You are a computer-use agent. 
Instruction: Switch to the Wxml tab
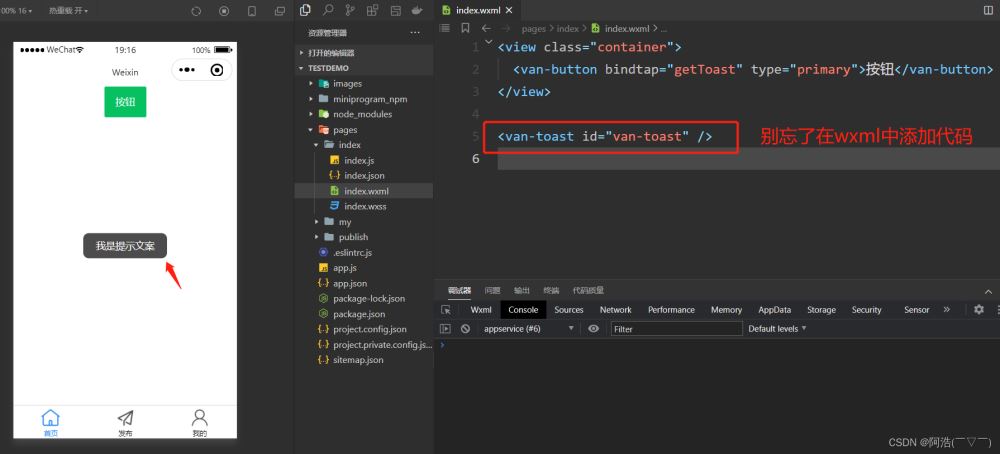coord(481,310)
